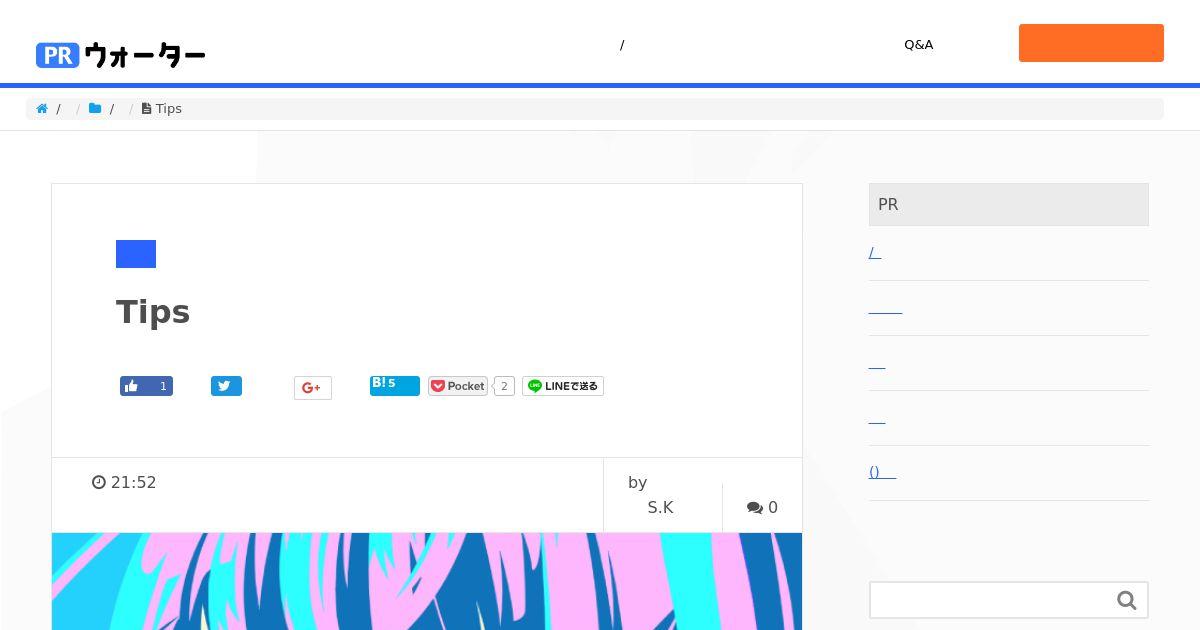Screen dimensions: 1200x630
Task: Open the folder breadcrumb icon
Action: tap(95, 108)
